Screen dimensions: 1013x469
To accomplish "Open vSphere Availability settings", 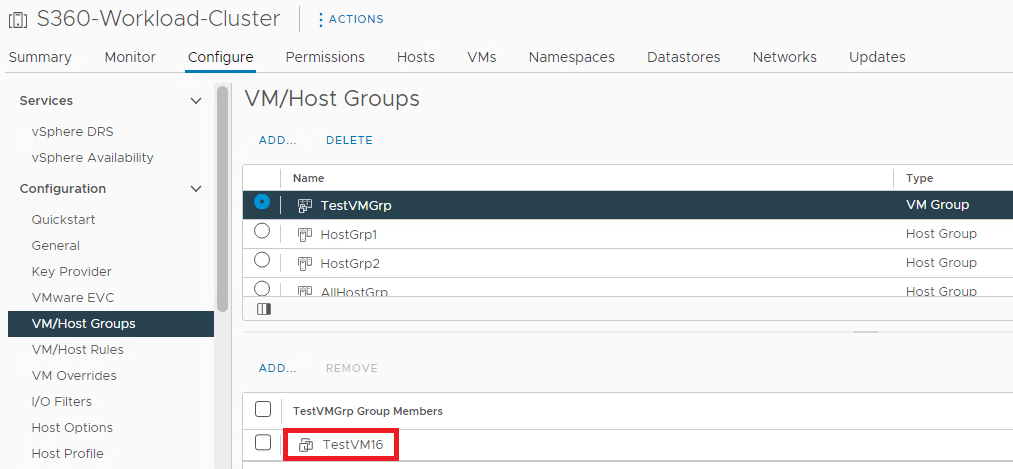I will coord(92,158).
